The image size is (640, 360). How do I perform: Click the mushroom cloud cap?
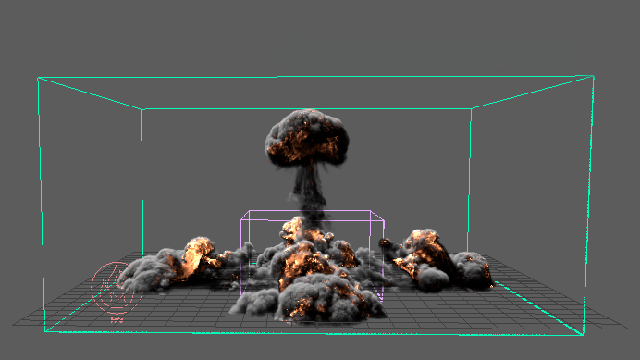pos(307,138)
